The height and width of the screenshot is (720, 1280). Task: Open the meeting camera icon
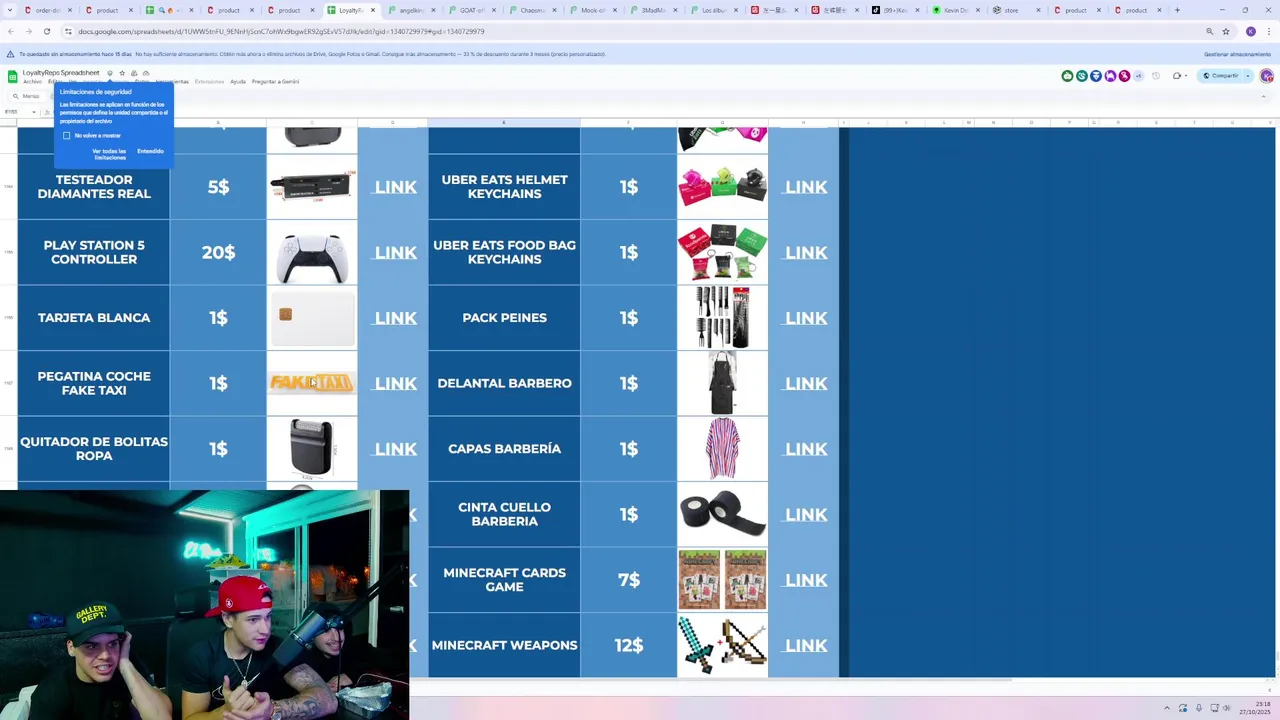pyautogui.click(x=1179, y=76)
